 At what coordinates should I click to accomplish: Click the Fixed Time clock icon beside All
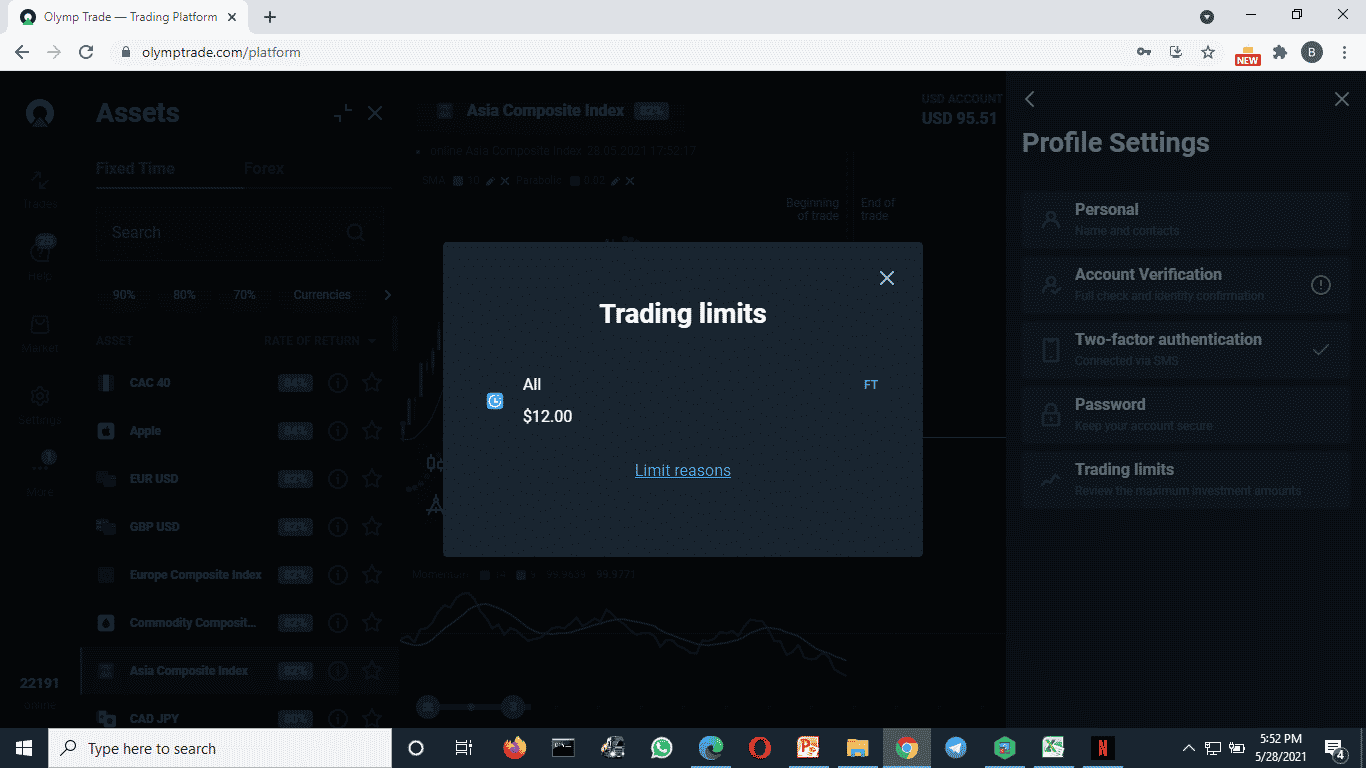495,401
